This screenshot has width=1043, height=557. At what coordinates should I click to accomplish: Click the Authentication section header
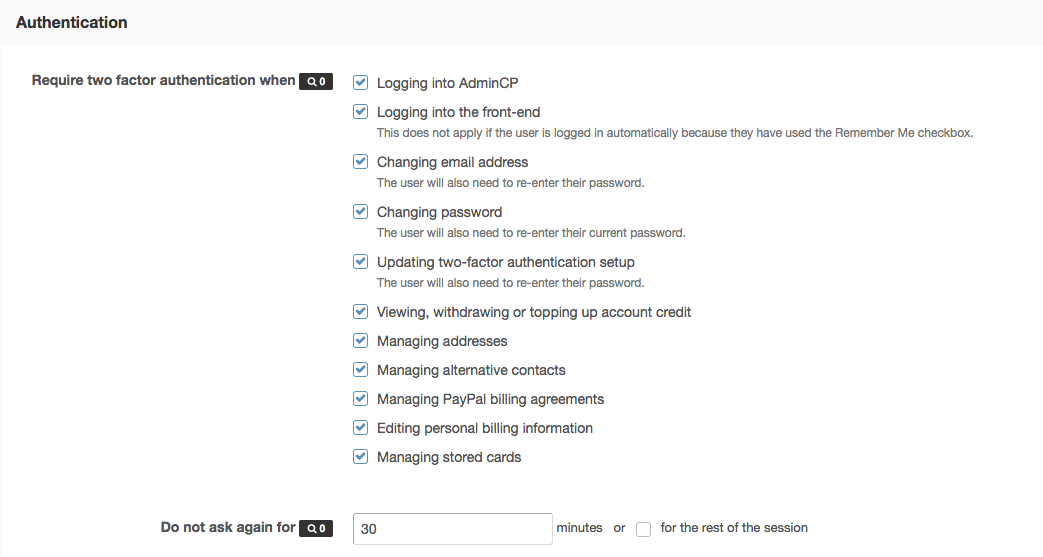(x=72, y=22)
